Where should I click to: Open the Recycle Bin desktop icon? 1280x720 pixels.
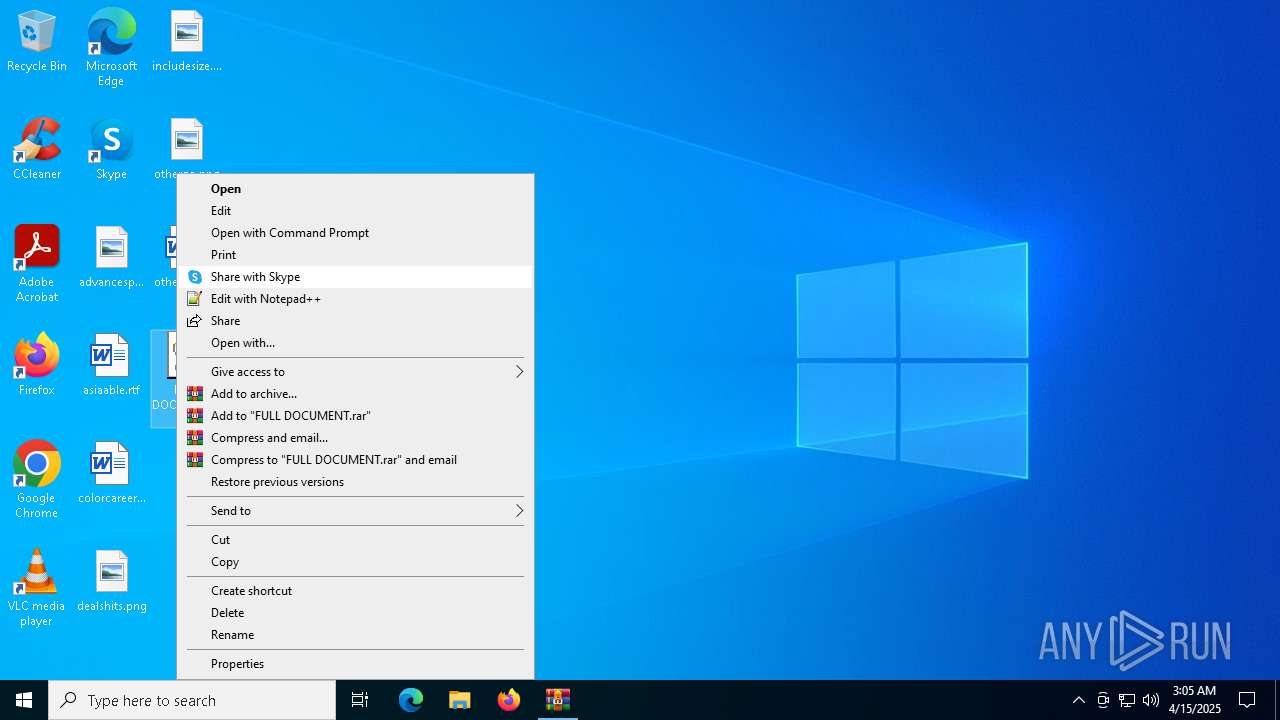click(x=37, y=41)
